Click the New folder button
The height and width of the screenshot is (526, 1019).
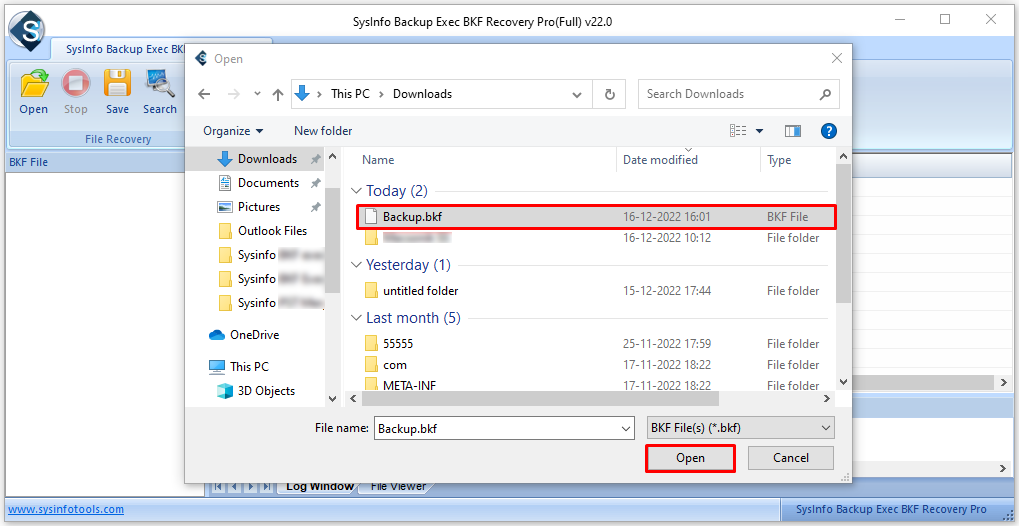(x=323, y=131)
